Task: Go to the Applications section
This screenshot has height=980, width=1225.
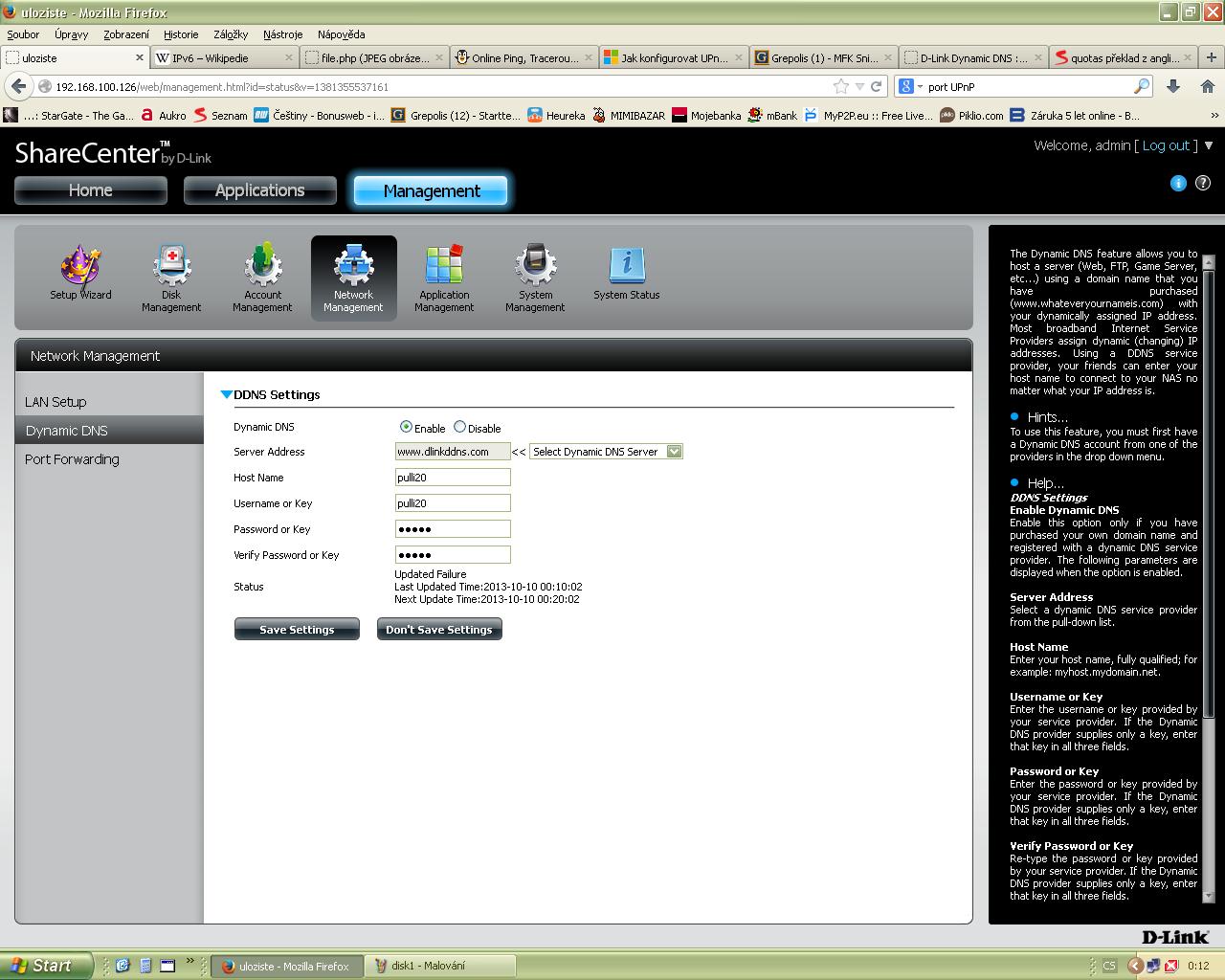Action: tap(260, 190)
